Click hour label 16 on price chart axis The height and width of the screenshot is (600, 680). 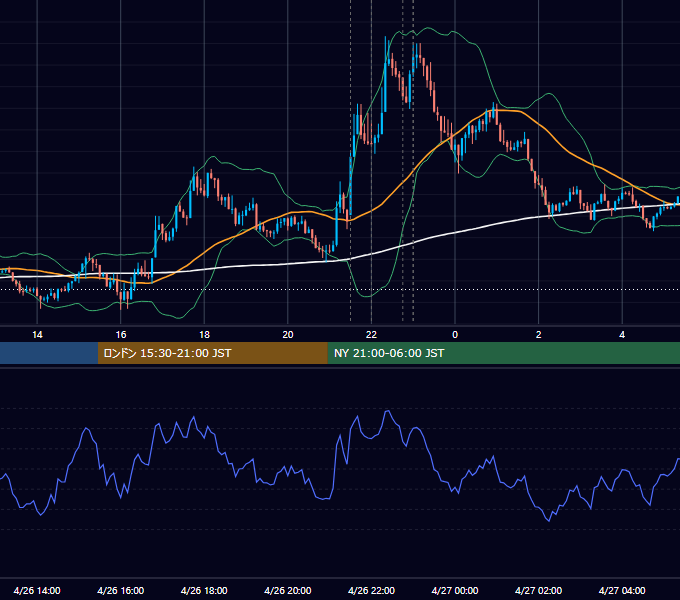[121, 335]
